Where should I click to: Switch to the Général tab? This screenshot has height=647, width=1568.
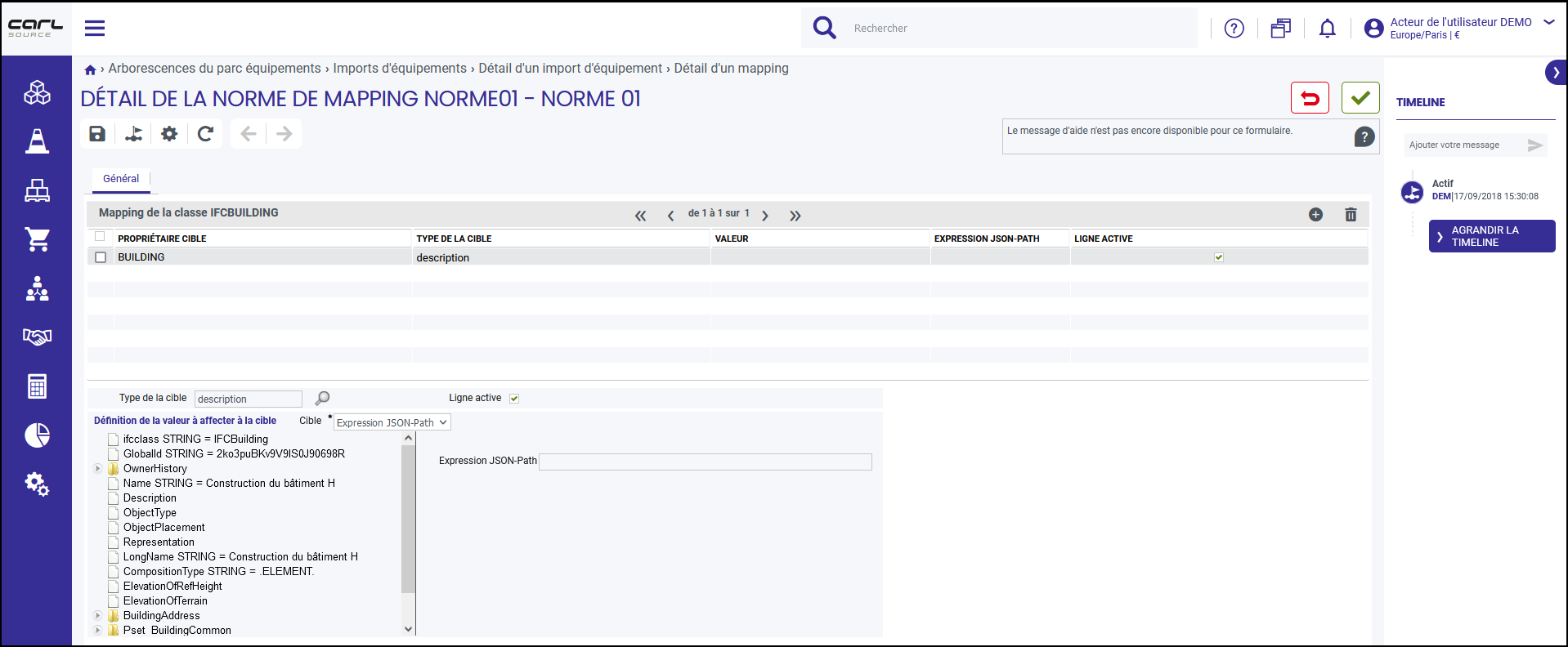[x=121, y=179]
